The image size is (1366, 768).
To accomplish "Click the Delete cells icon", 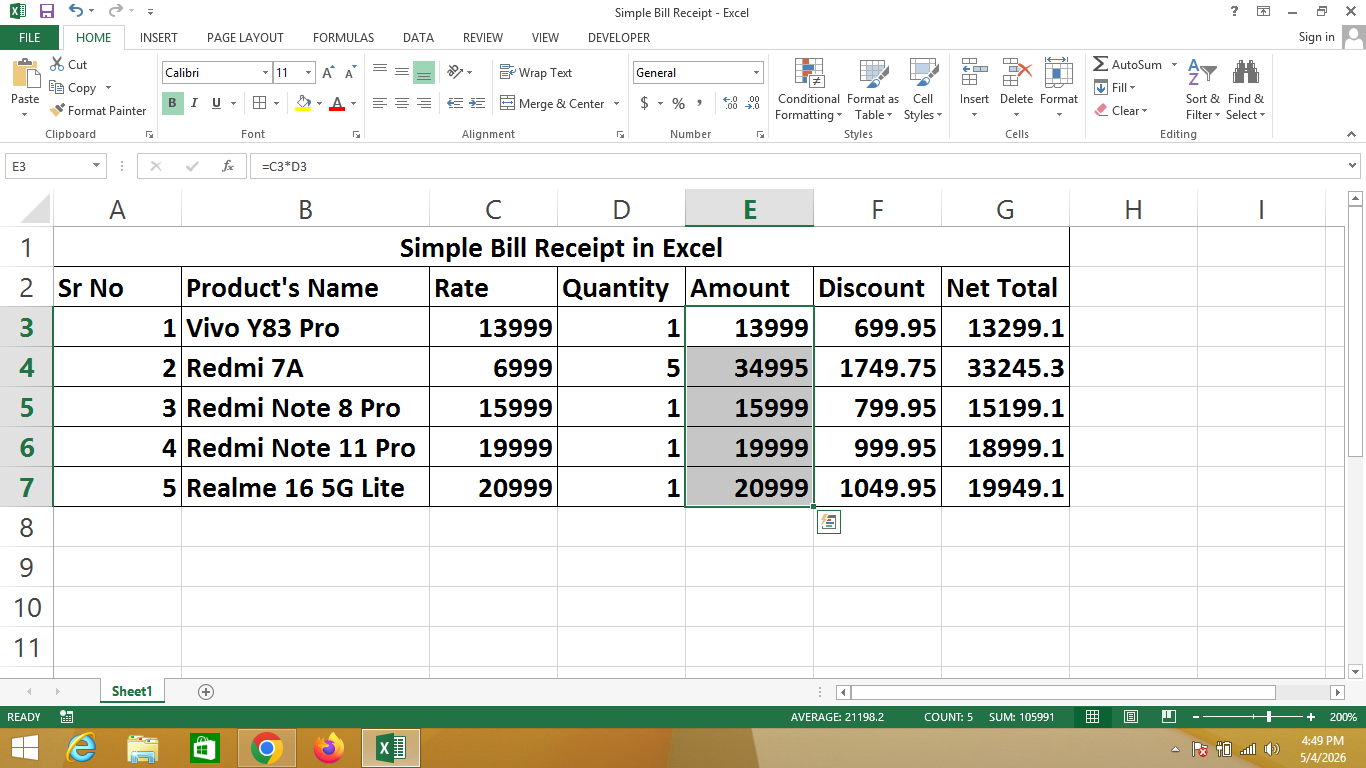I will click(1016, 72).
